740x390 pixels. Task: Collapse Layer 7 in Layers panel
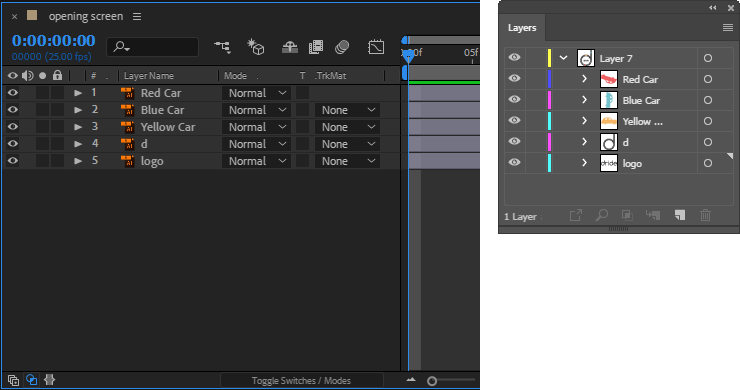563,58
